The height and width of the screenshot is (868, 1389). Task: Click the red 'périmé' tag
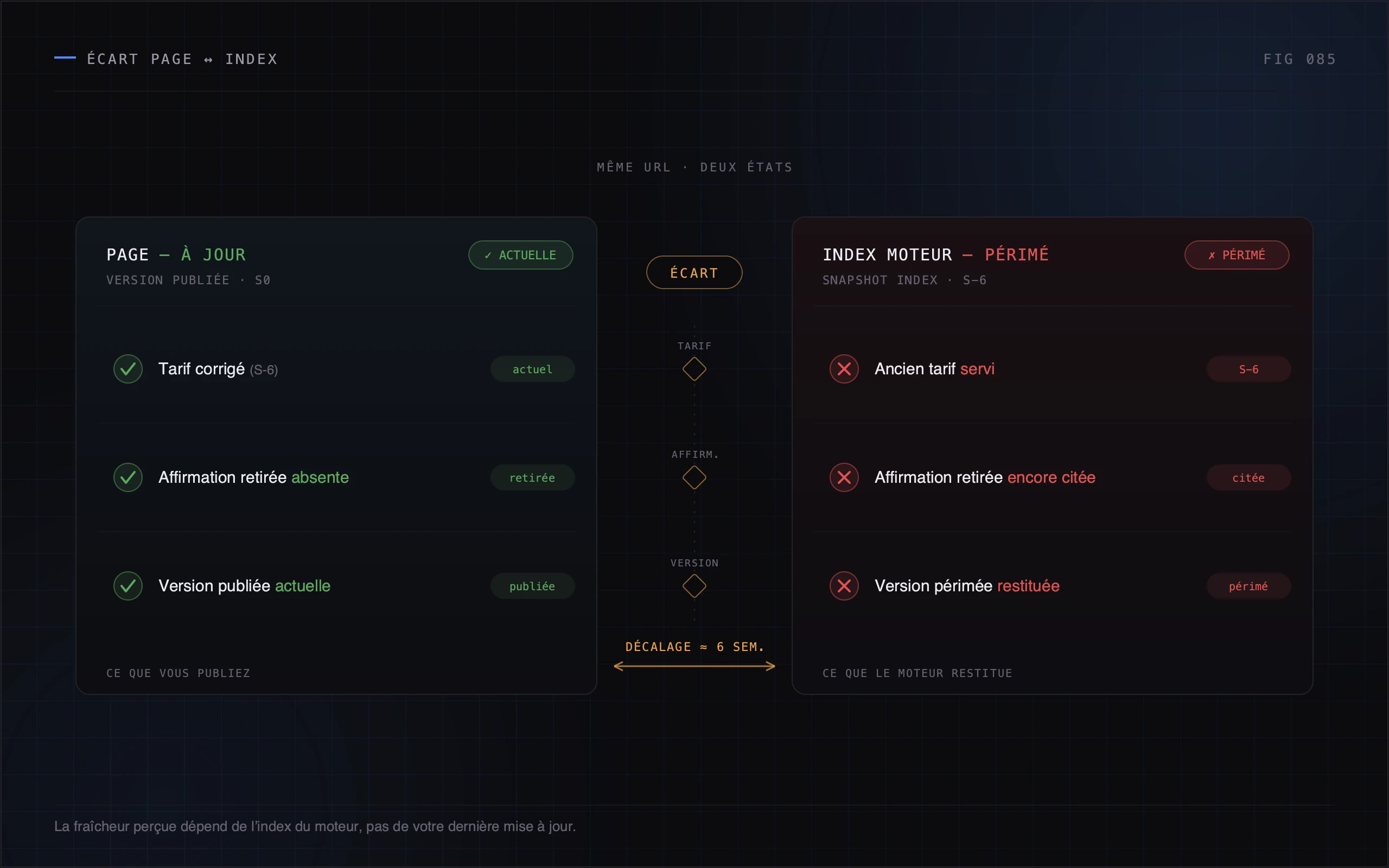(1248, 585)
